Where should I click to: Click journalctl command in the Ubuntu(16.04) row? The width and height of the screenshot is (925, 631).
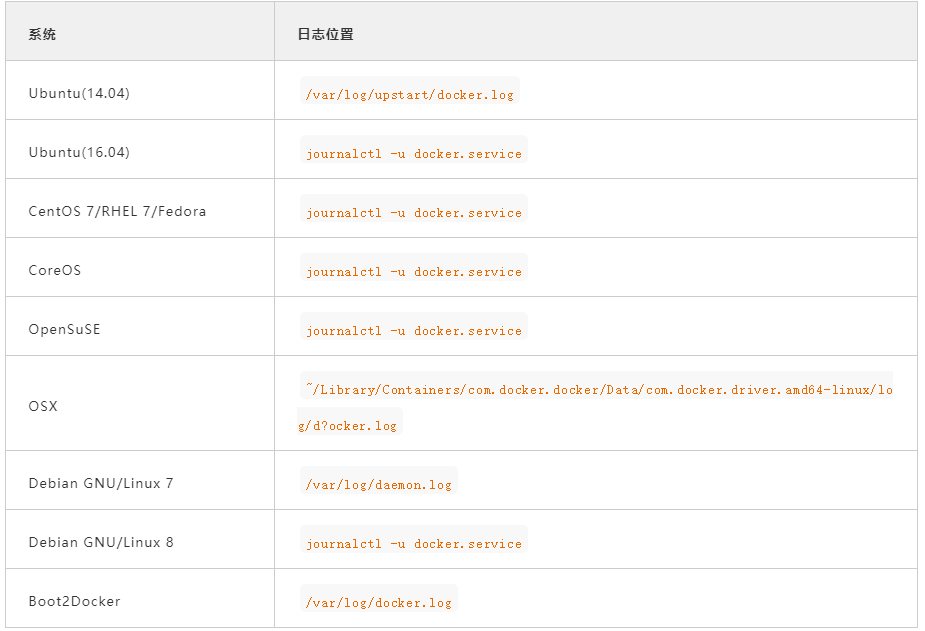coord(414,149)
